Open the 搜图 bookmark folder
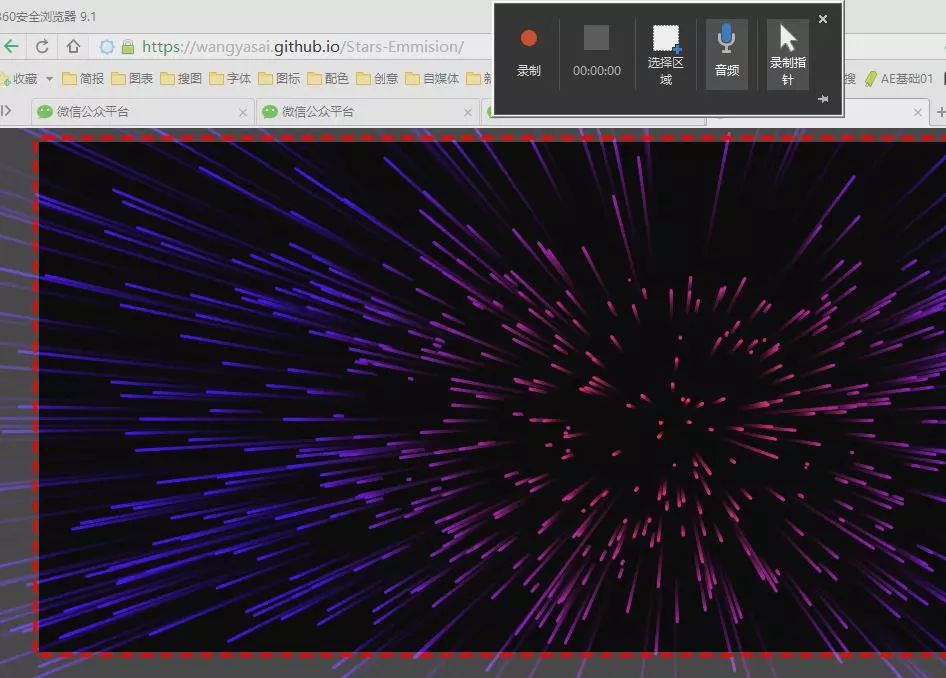Screen dimensions: 946x678 click(181, 79)
